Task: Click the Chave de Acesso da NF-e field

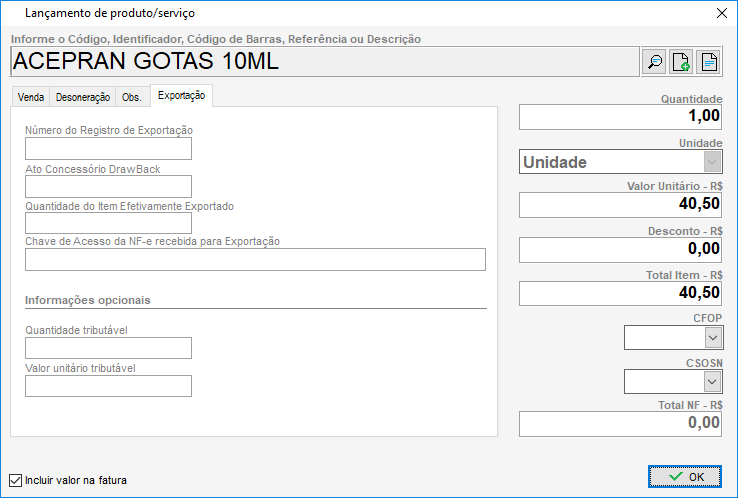Action: pos(255,260)
